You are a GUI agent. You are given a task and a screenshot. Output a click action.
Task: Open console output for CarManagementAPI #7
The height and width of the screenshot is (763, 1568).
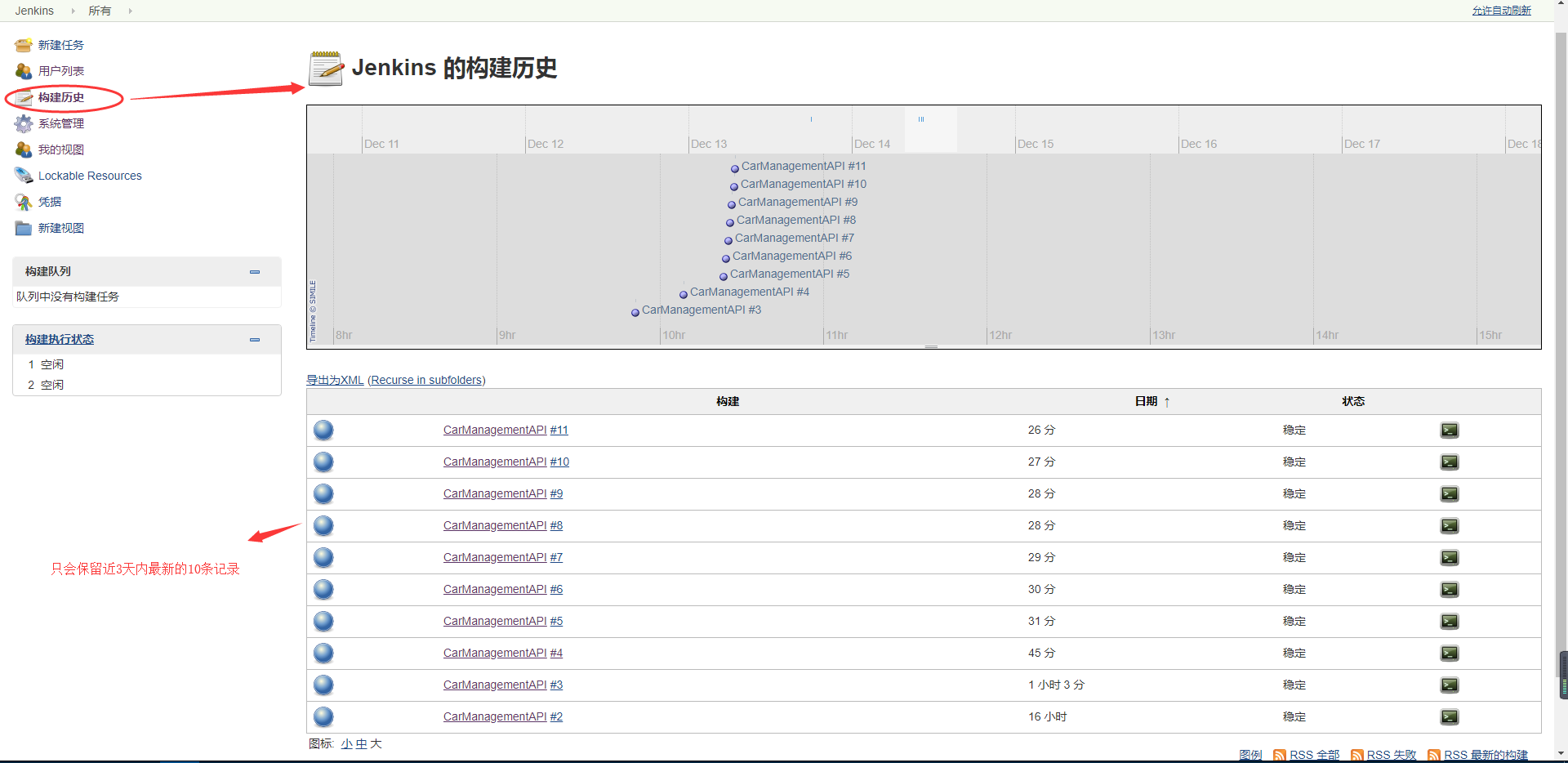1450,558
